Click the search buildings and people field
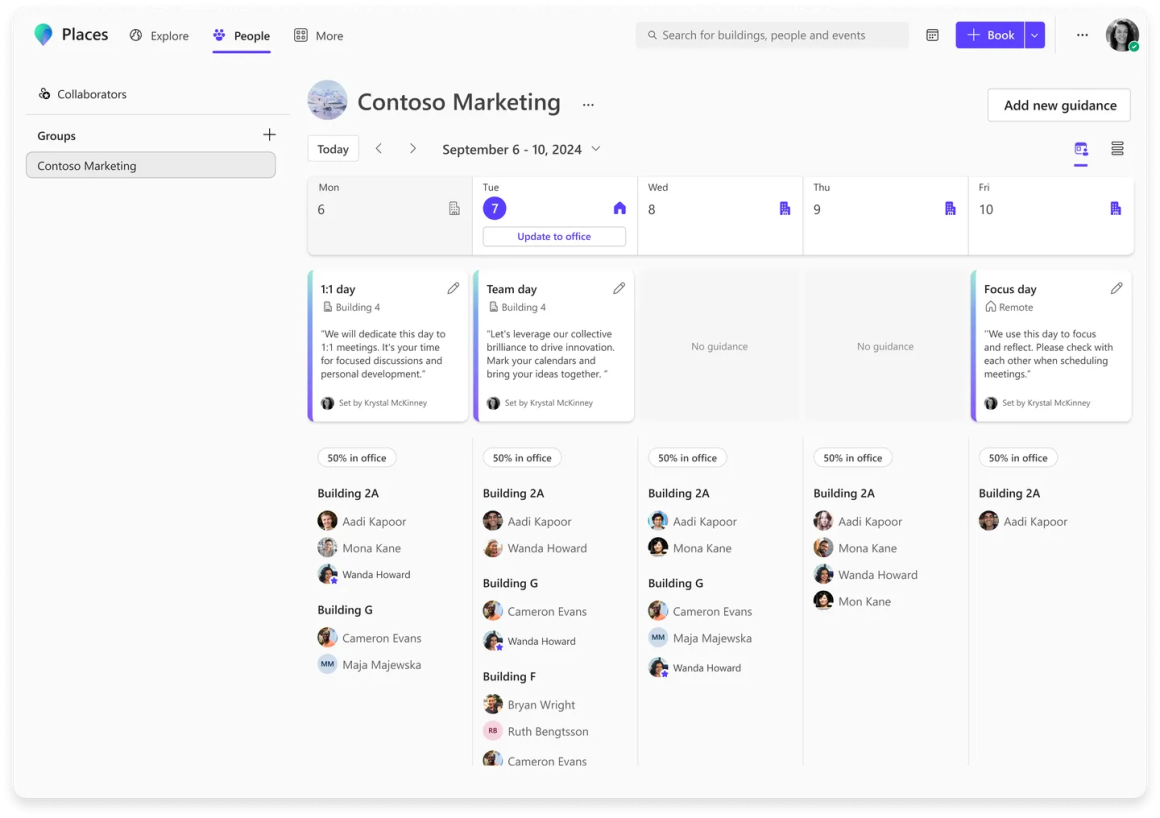 coord(772,35)
